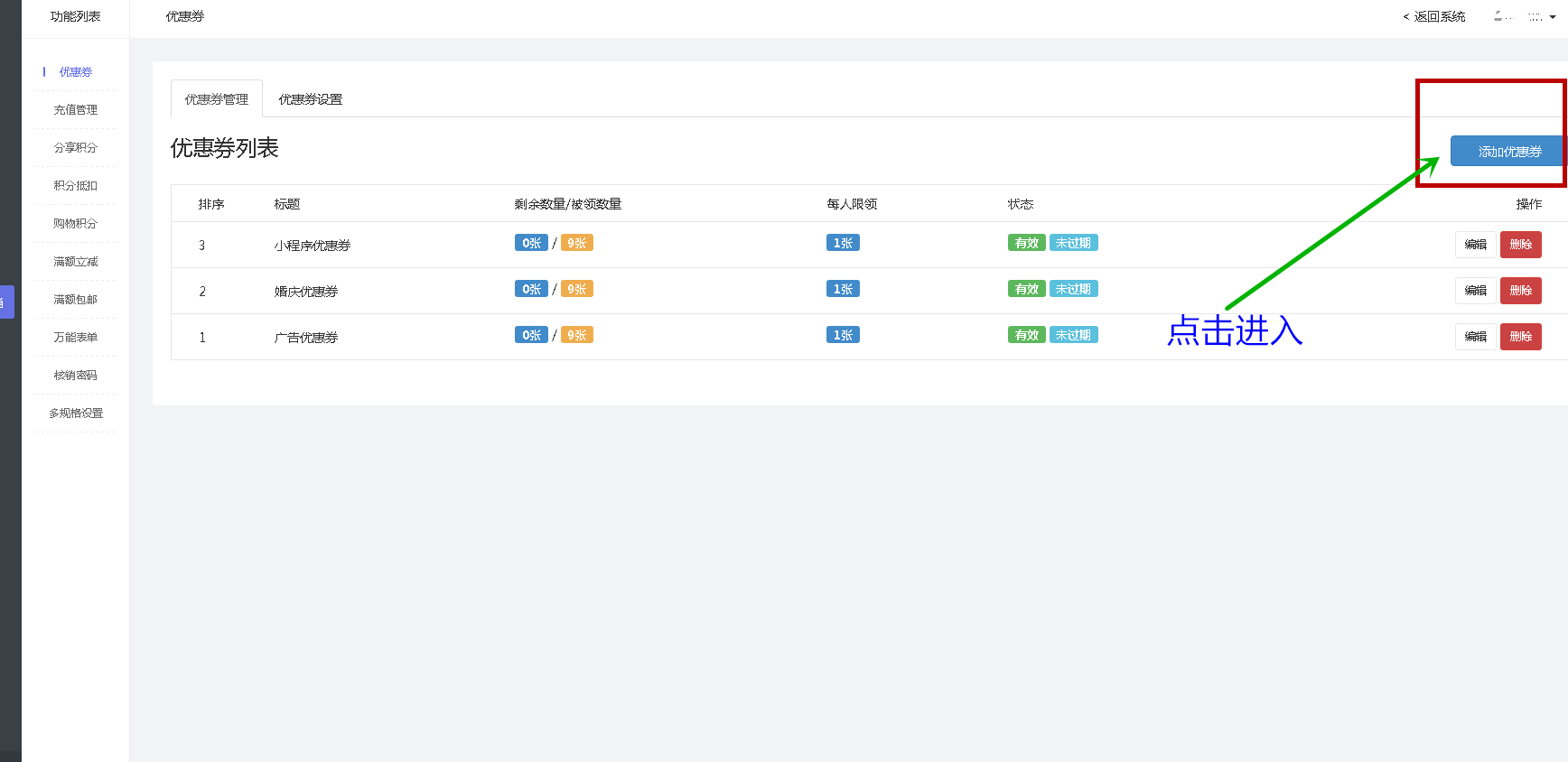This screenshot has width=1568, height=762.
Task: Open 多规格设置 in the sidebar
Action: [x=76, y=414]
